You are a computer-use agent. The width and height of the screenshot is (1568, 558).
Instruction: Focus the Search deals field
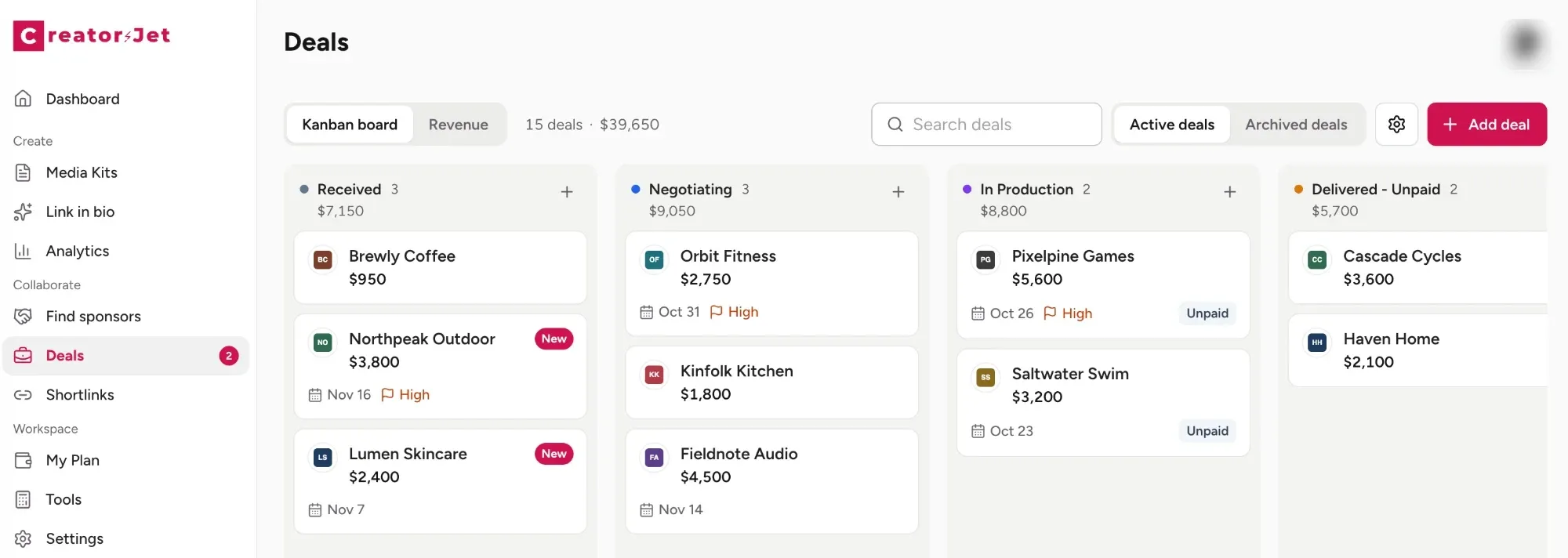[986, 124]
